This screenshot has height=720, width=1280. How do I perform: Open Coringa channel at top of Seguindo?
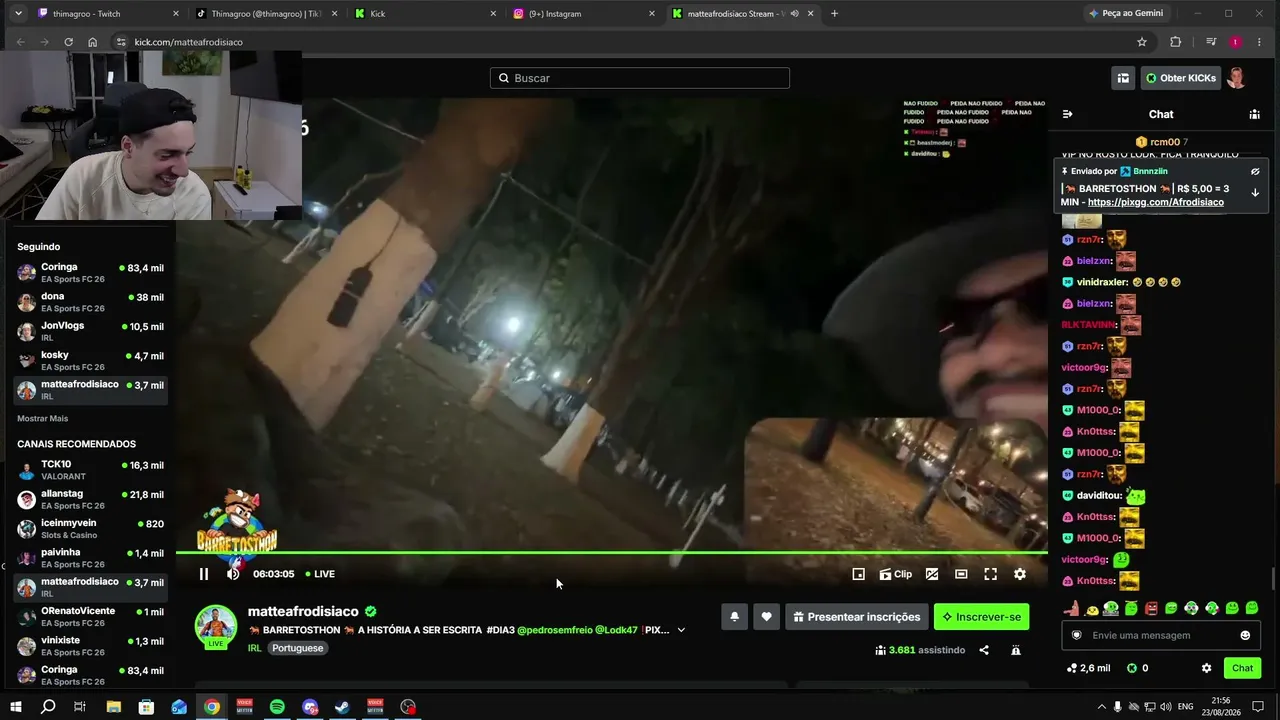click(x=90, y=273)
